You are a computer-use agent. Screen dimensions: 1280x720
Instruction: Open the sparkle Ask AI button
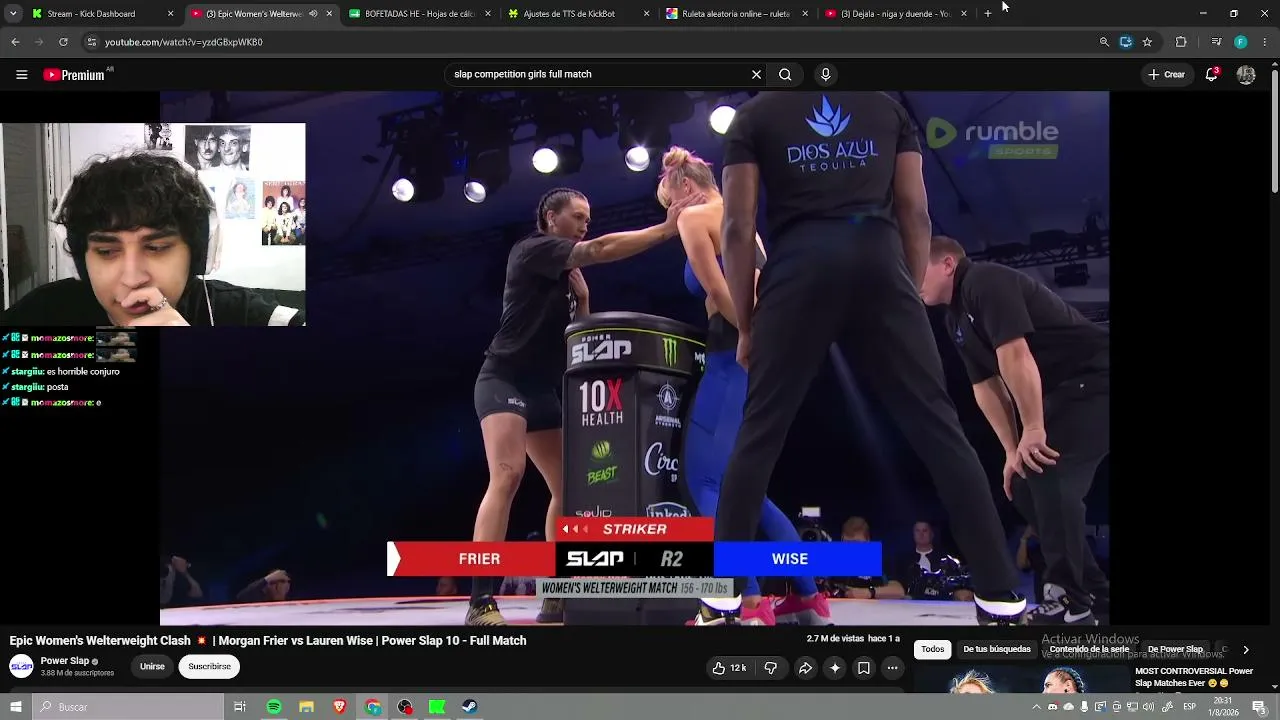(835, 668)
